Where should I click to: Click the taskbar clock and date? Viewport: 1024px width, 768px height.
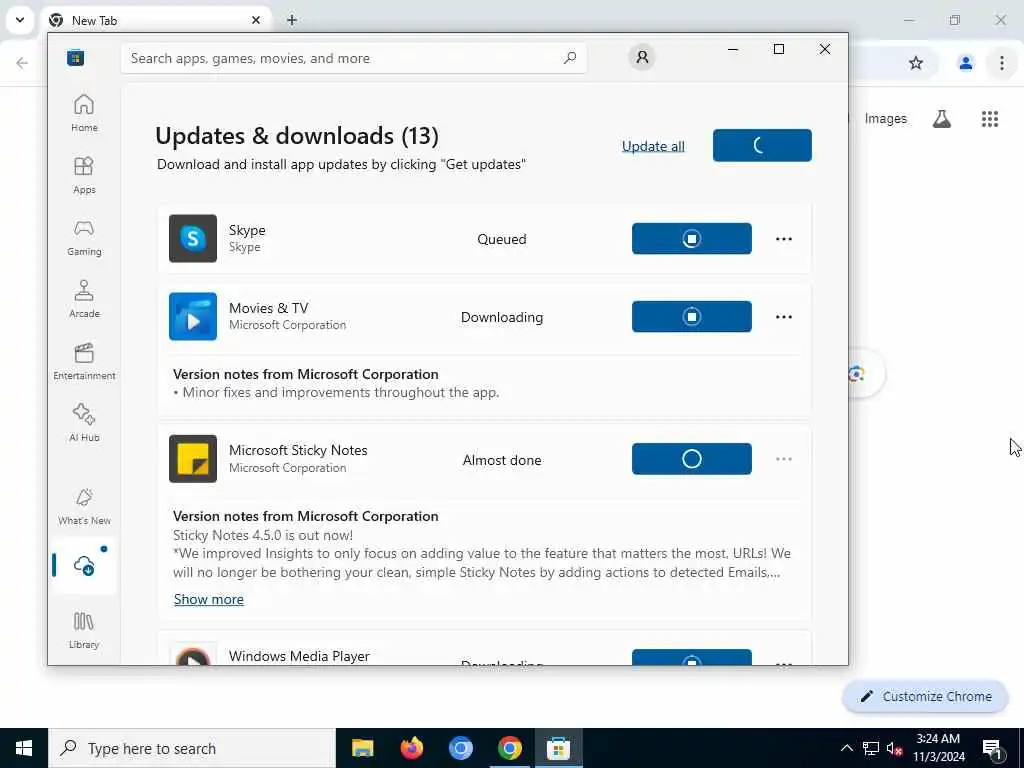click(938, 748)
